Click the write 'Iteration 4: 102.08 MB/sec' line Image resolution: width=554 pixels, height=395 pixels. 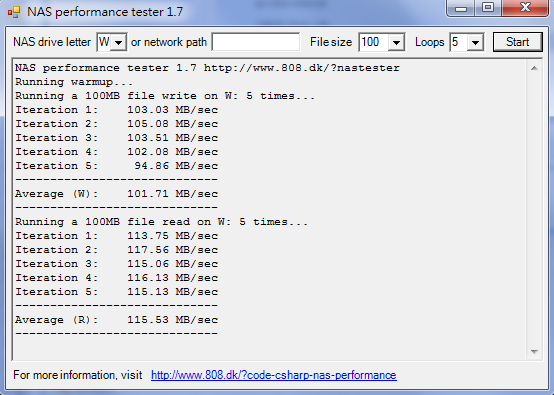coord(116,152)
